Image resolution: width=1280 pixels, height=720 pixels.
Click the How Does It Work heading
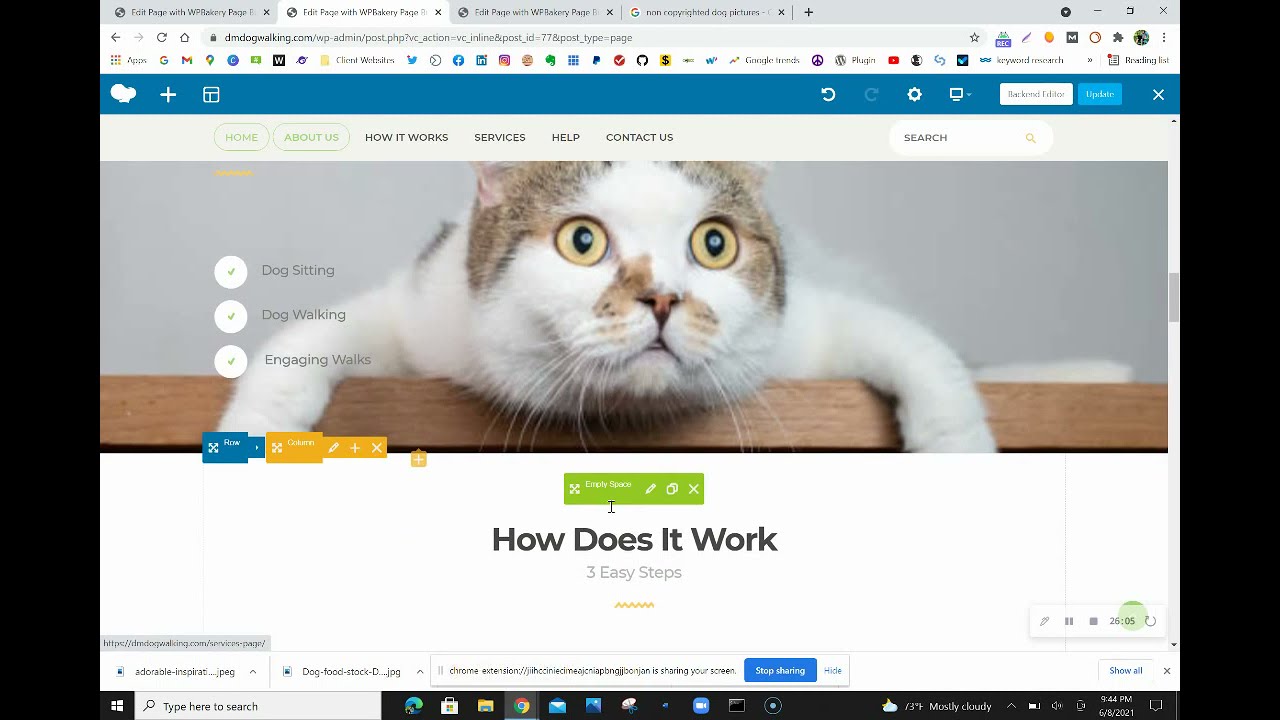click(634, 539)
